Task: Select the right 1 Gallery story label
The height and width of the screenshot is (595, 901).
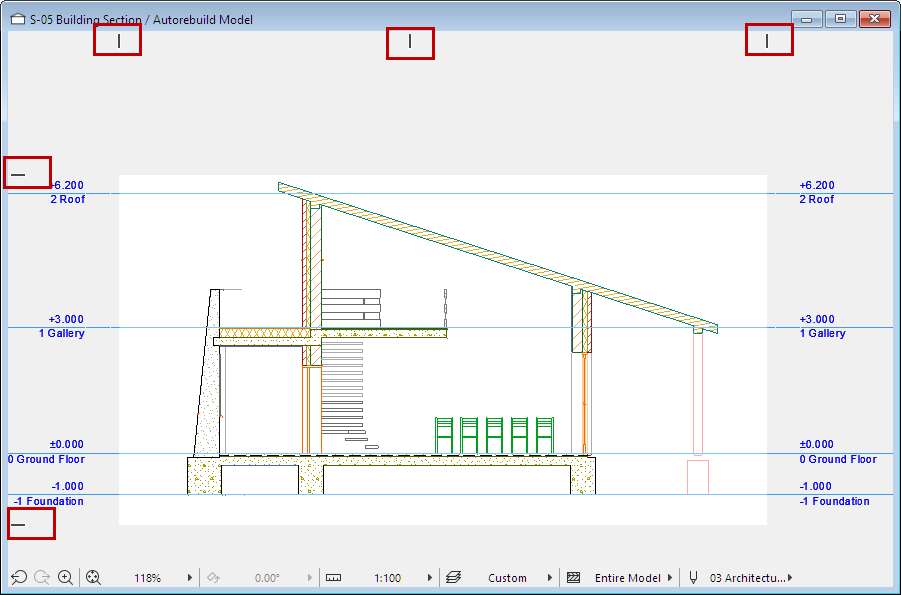Action: pos(822,333)
